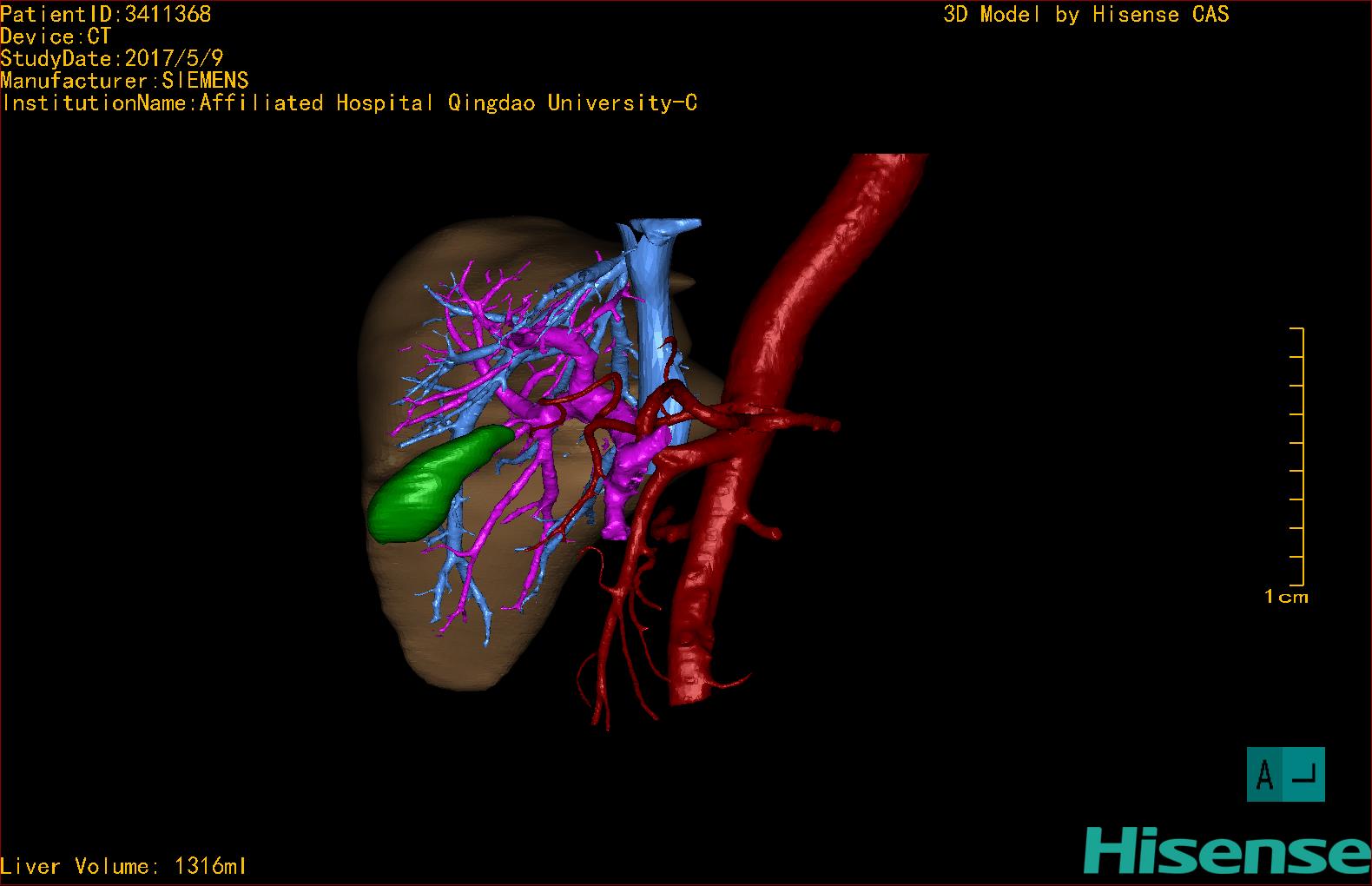Select the StudyDate 2017/5/9 text
This screenshot has height=886, width=1372.
pos(112,58)
